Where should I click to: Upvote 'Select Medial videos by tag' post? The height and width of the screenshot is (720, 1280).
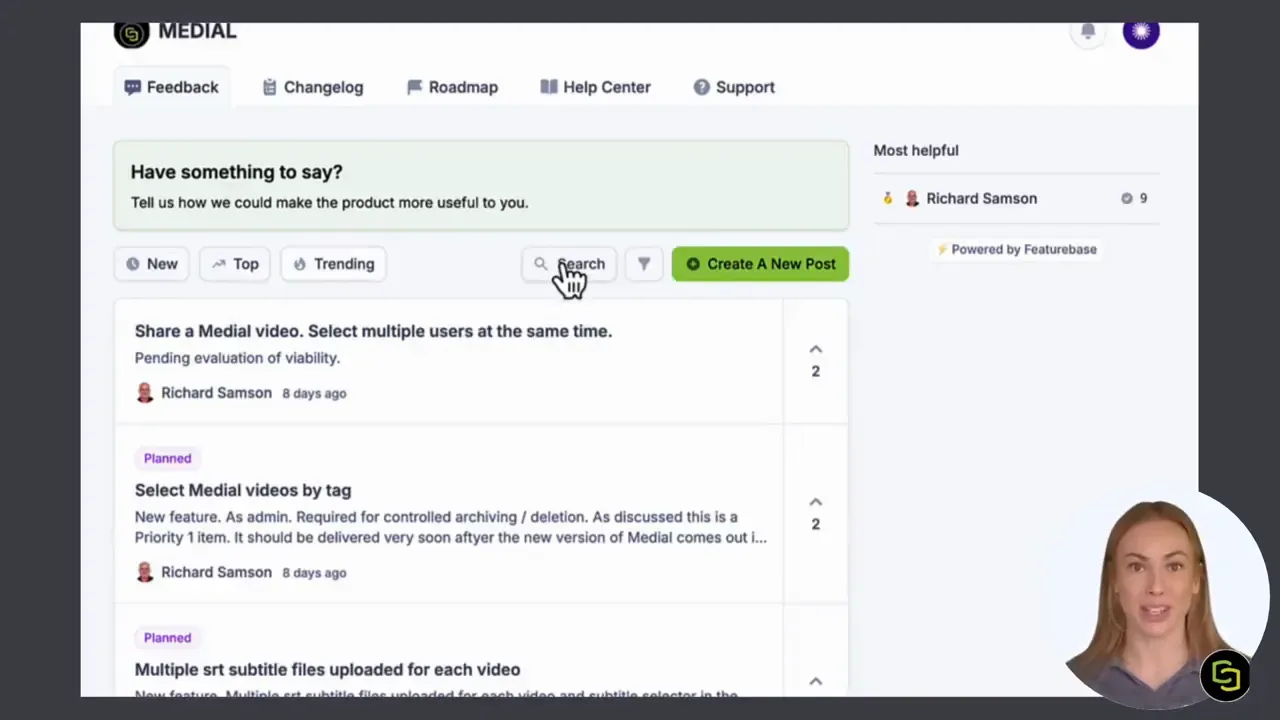click(x=815, y=513)
